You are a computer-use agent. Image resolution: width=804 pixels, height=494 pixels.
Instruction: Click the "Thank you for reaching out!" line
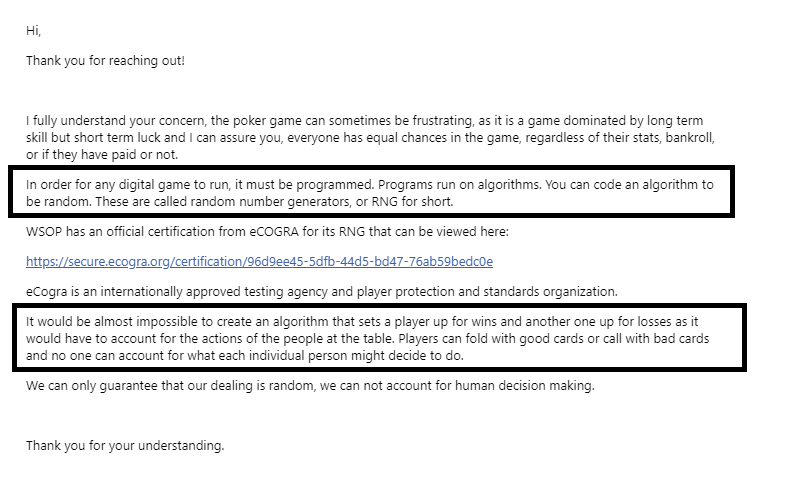[x=105, y=61]
